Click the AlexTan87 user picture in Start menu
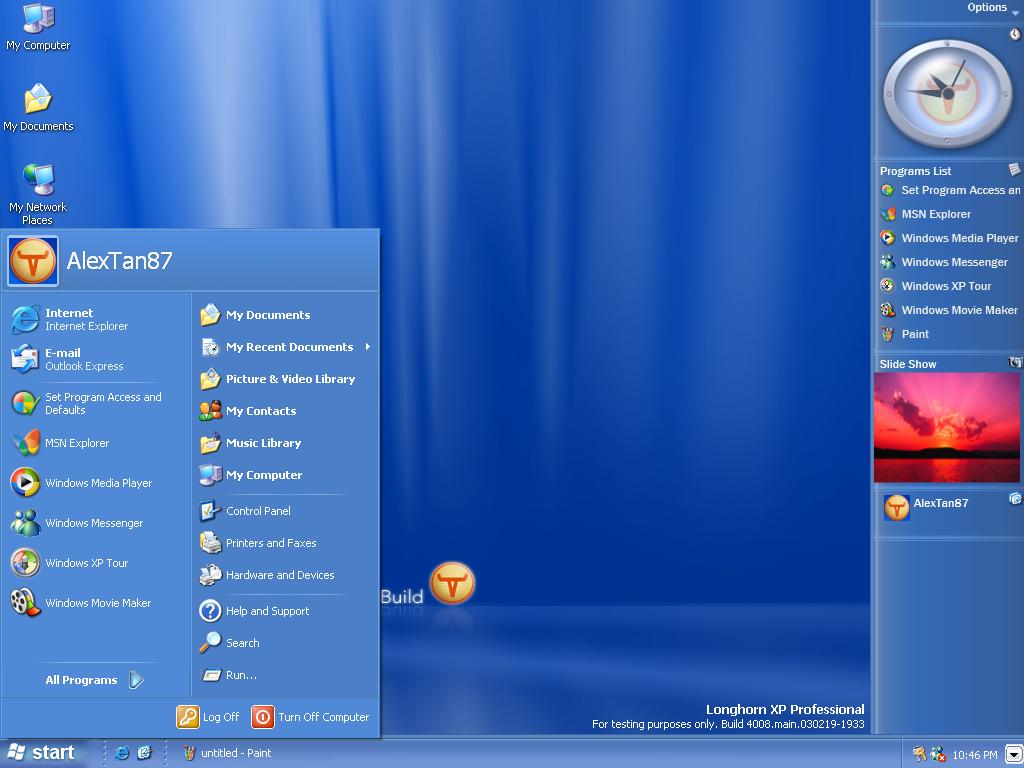The width and height of the screenshot is (1024, 768). pyautogui.click(x=33, y=261)
